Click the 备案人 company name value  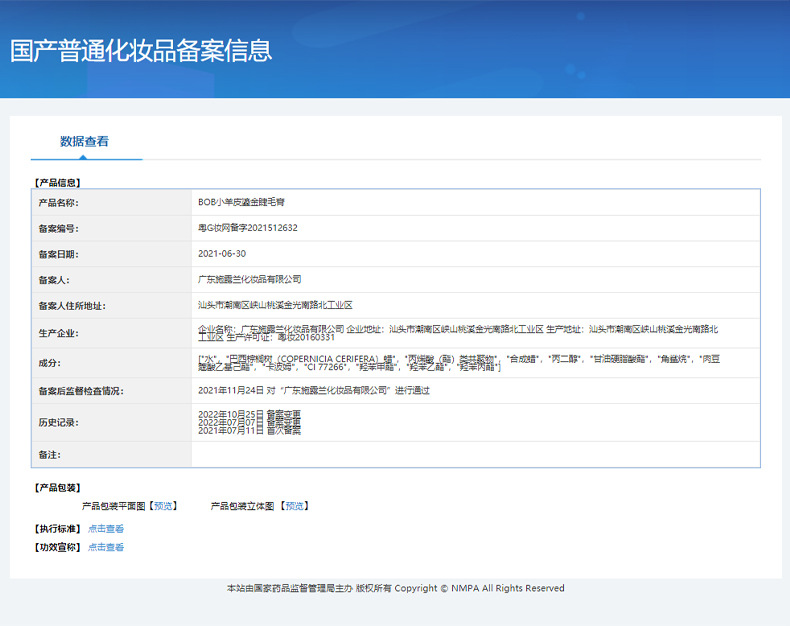[x=250, y=279]
